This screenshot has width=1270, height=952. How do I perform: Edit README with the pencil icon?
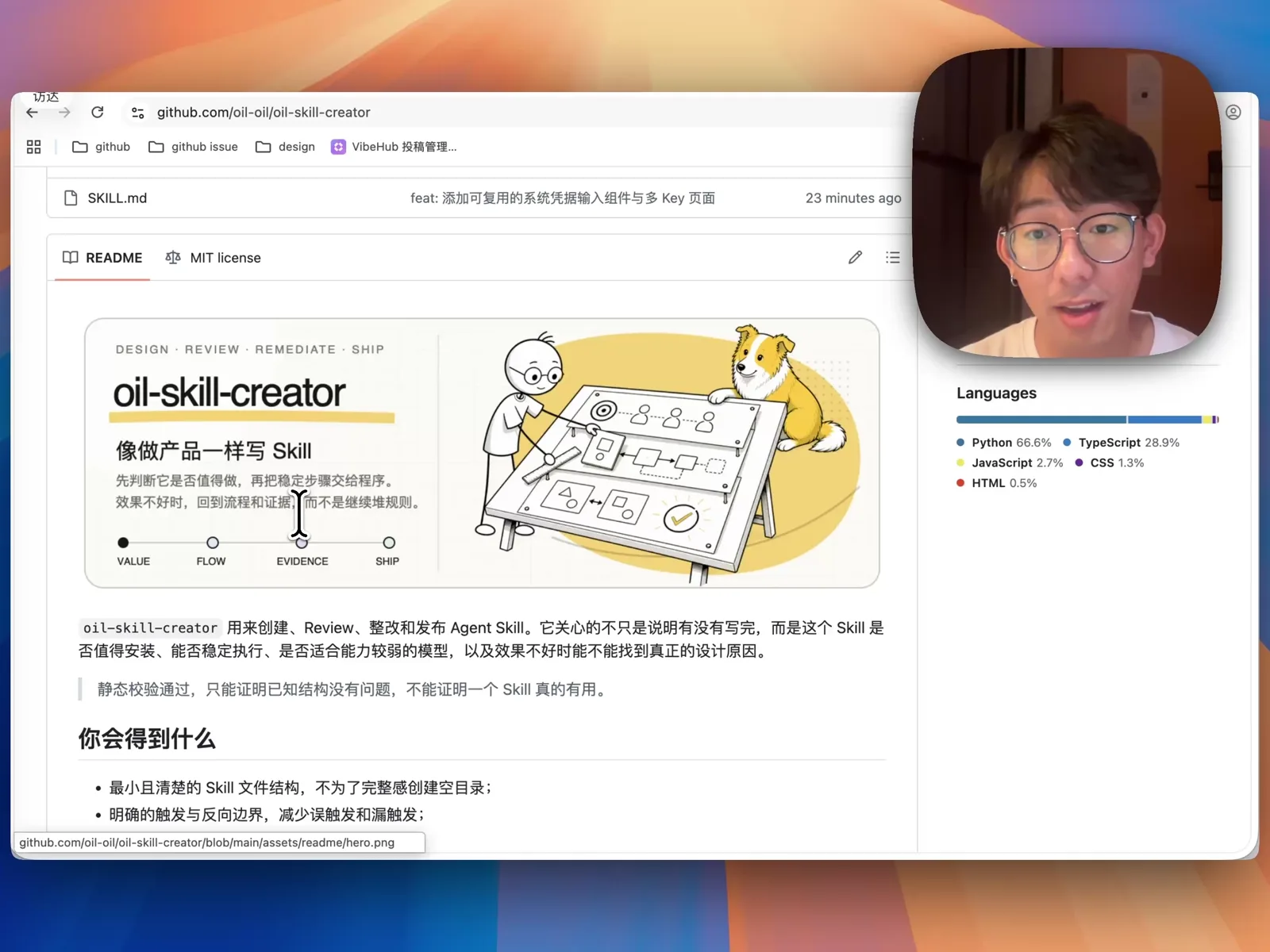pos(855,258)
